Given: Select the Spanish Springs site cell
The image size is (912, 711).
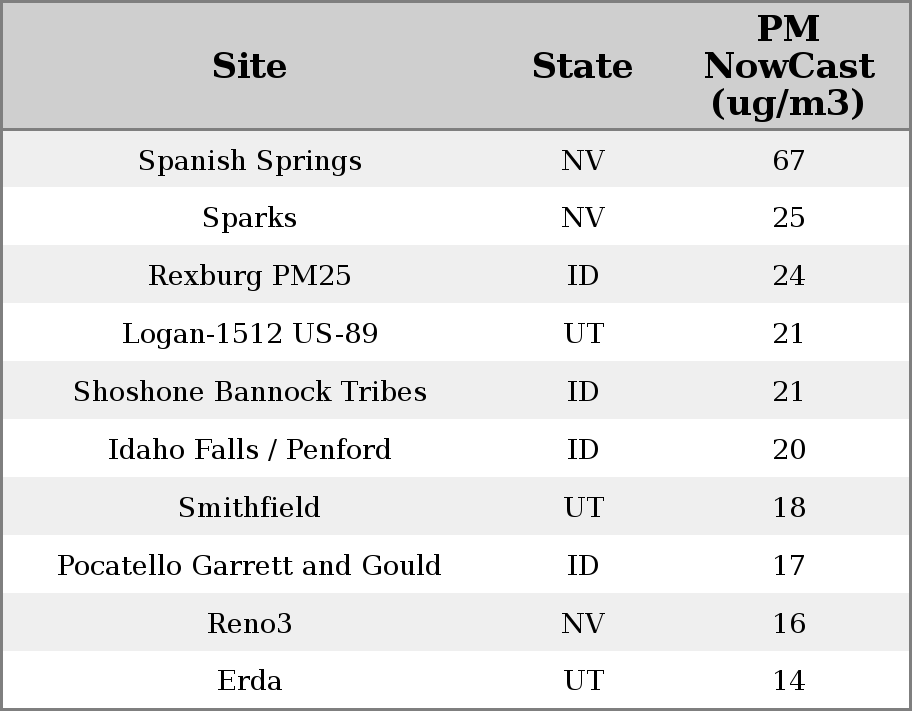Looking at the screenshot, I should click(249, 160).
